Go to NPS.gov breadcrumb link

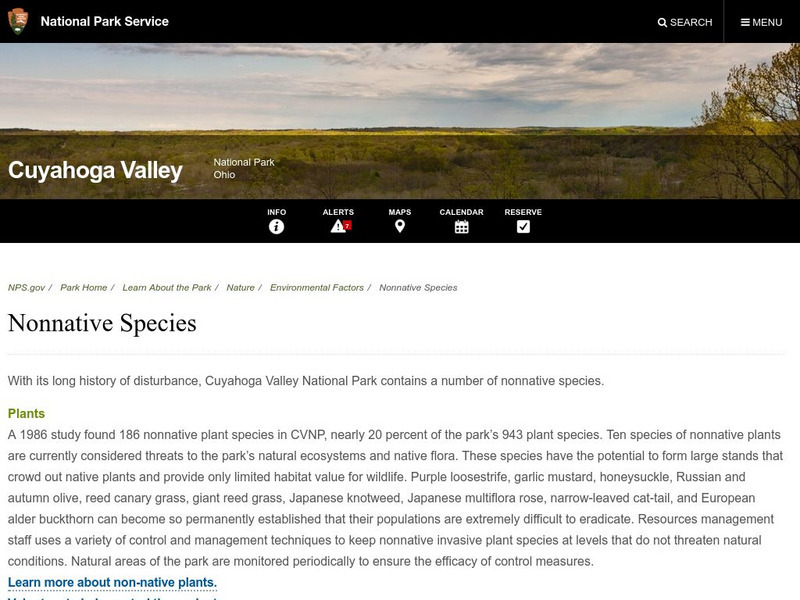(26, 288)
